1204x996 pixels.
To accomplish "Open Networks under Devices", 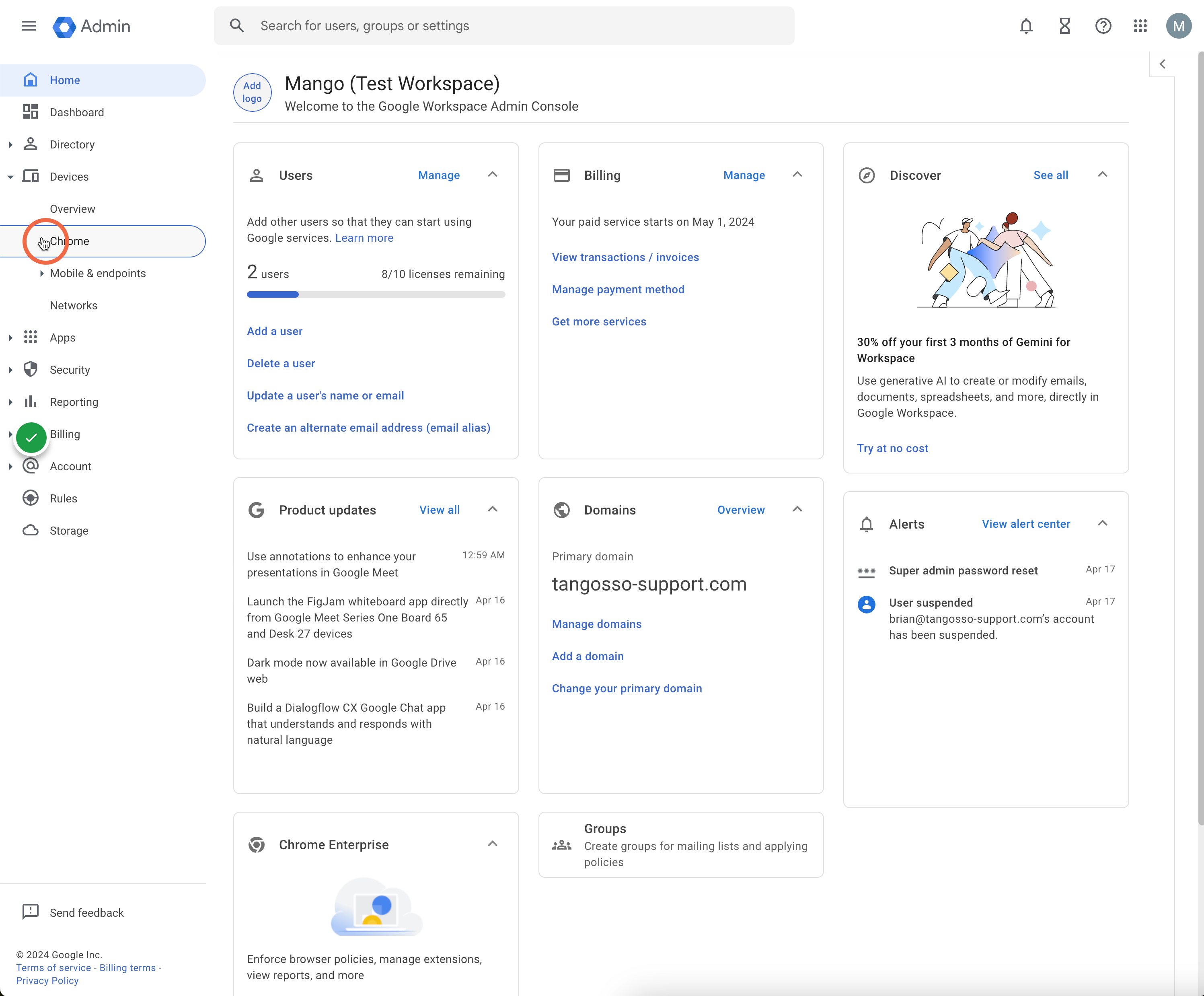I will (73, 306).
